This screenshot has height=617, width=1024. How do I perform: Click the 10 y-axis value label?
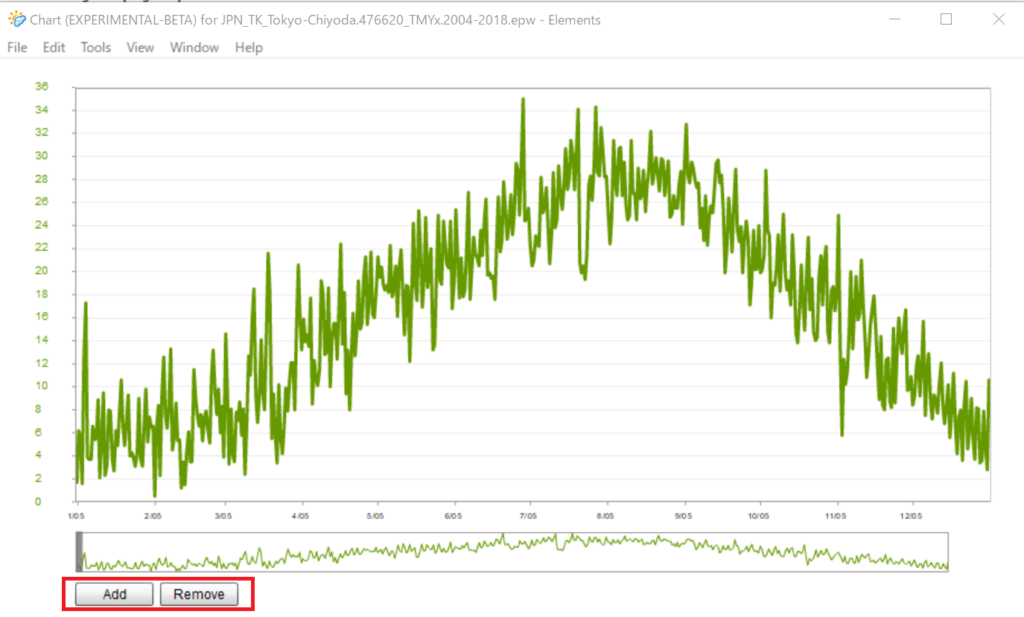(42, 385)
